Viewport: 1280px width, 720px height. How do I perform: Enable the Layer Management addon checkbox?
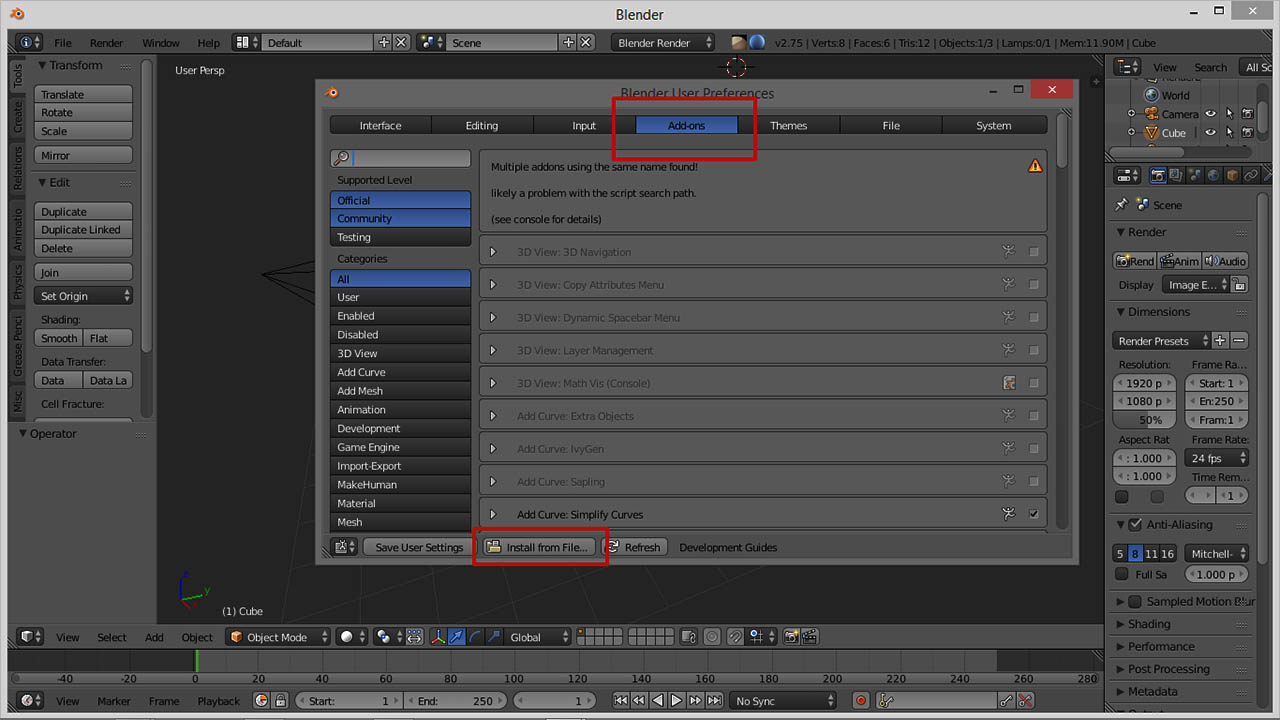pos(1033,351)
